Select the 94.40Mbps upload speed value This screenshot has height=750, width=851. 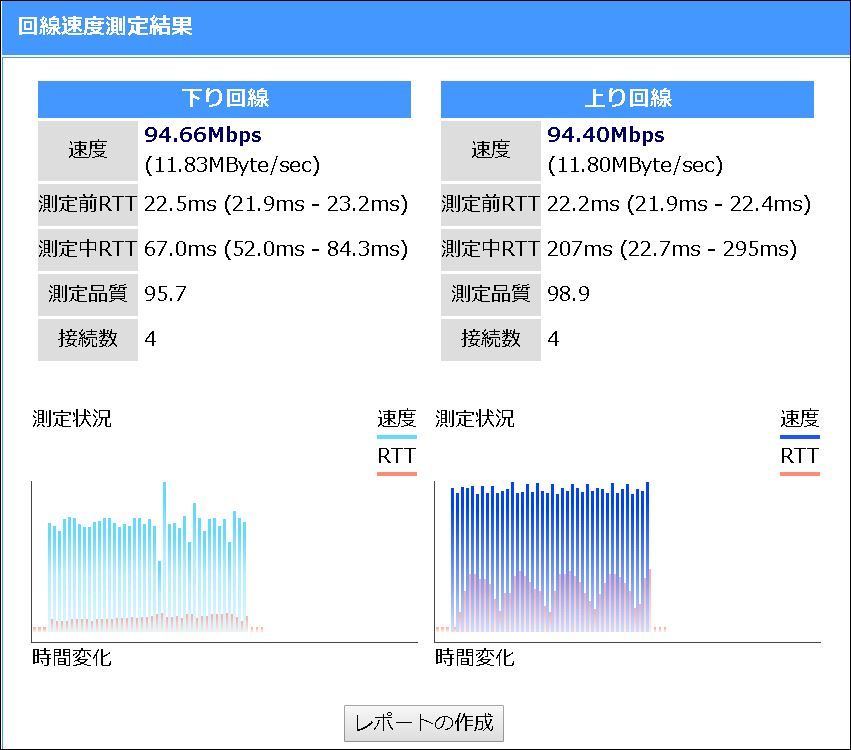pyautogui.click(x=606, y=135)
